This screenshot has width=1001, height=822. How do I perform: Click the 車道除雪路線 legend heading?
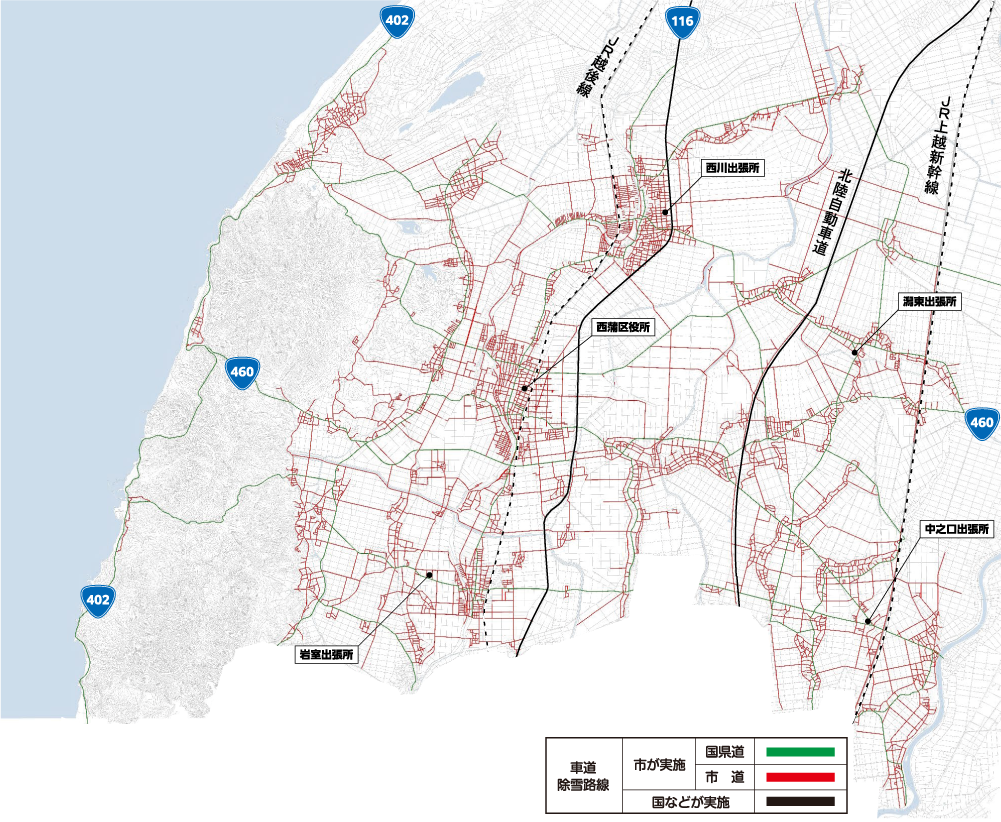point(583,776)
